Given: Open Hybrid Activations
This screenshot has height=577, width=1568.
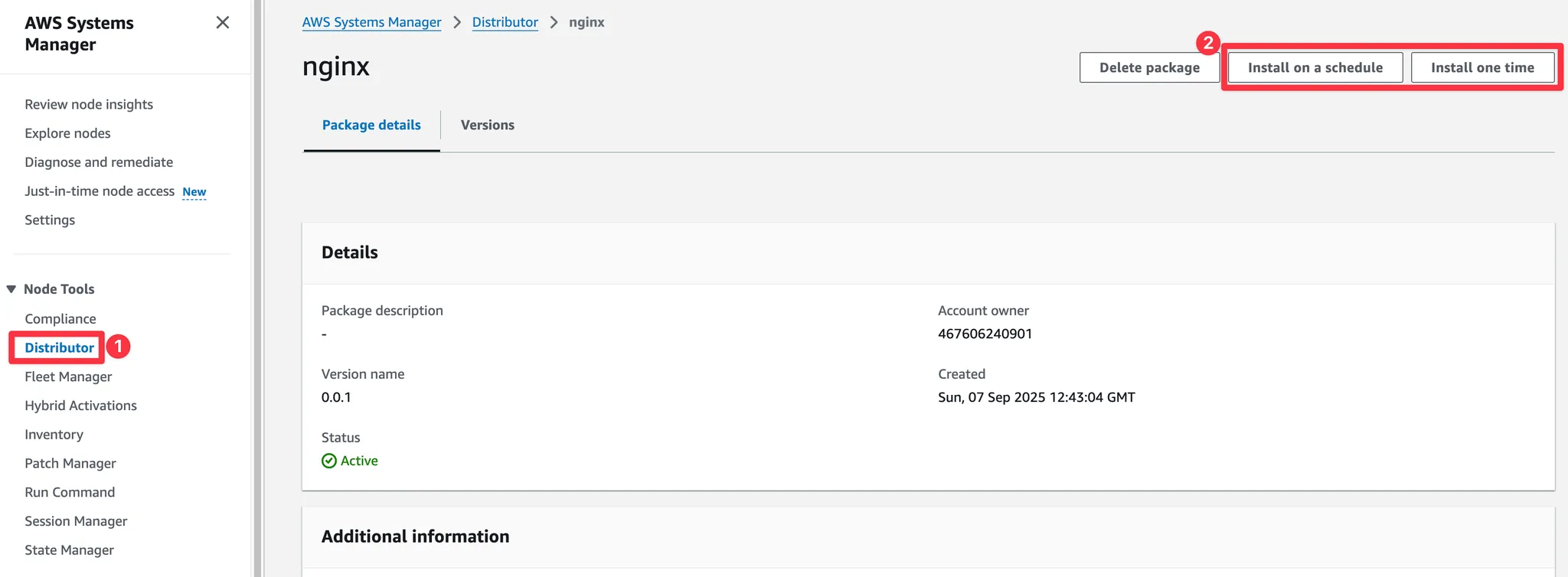Looking at the screenshot, I should pos(80,406).
